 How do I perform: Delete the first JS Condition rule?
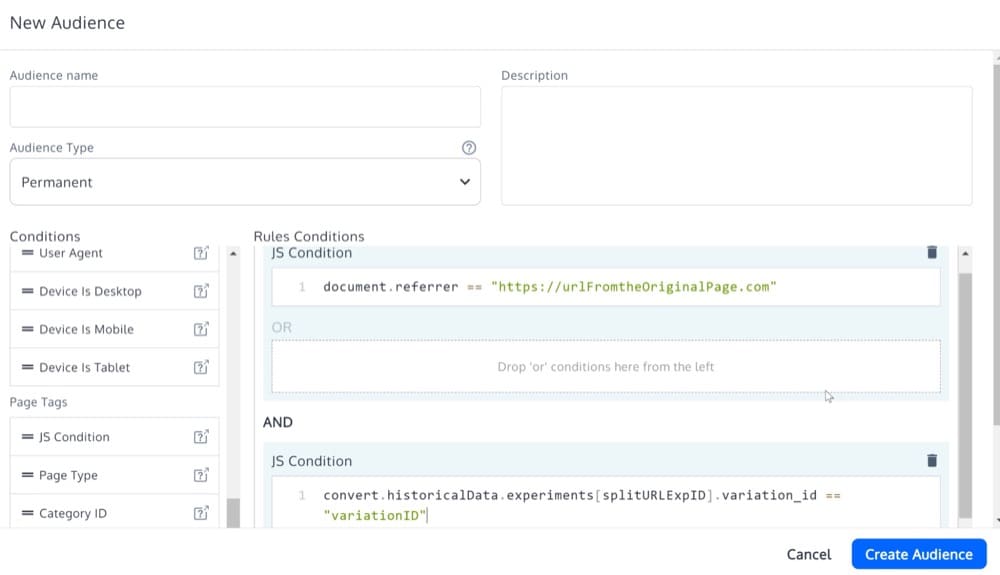click(x=932, y=252)
